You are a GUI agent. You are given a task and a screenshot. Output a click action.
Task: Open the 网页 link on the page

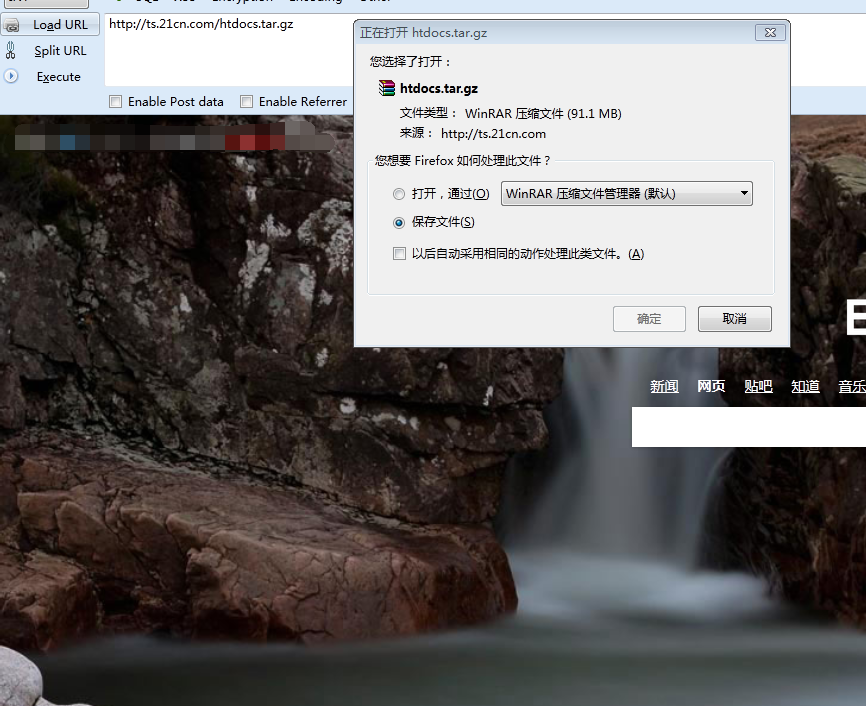711,386
